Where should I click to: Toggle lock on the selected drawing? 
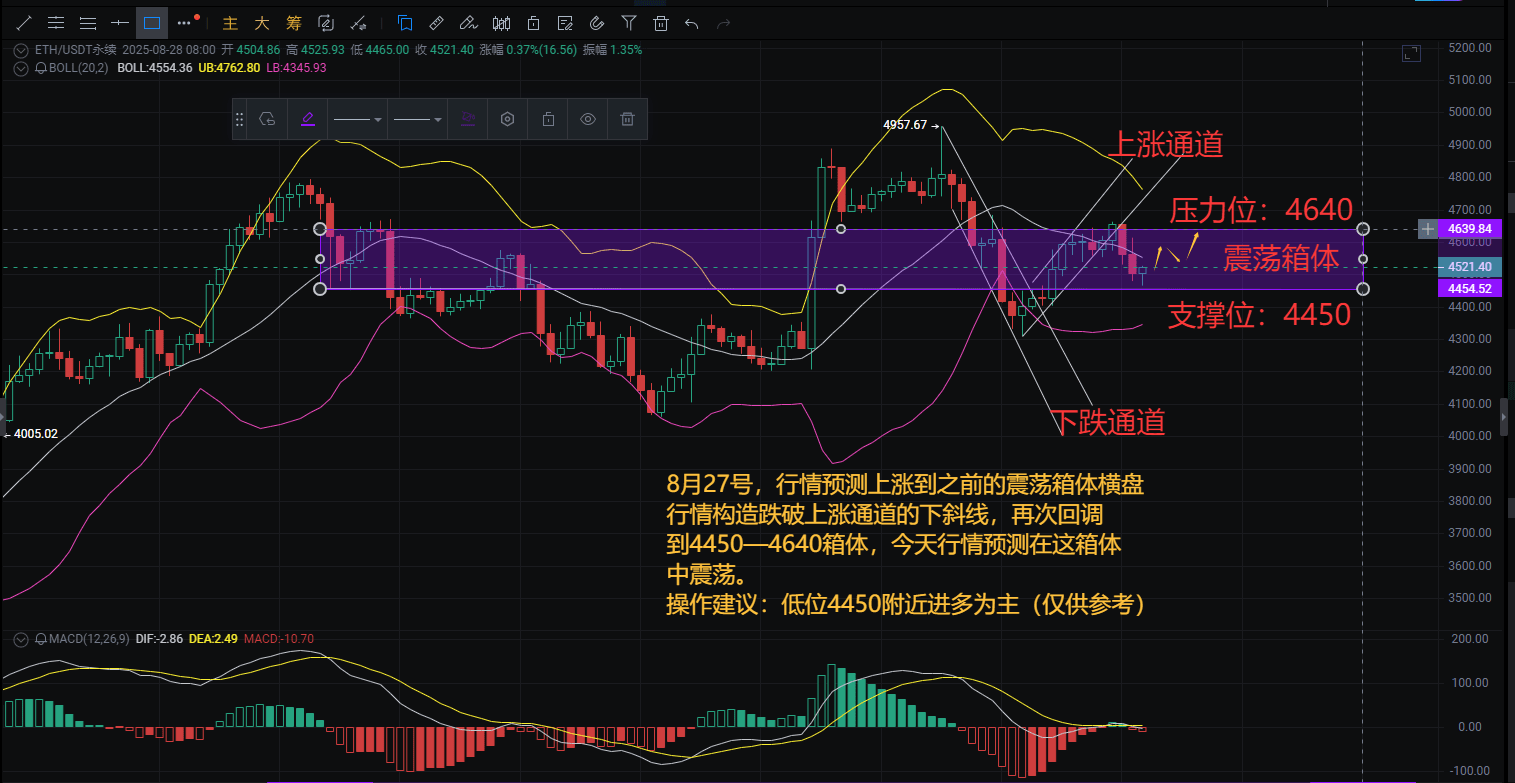[548, 119]
